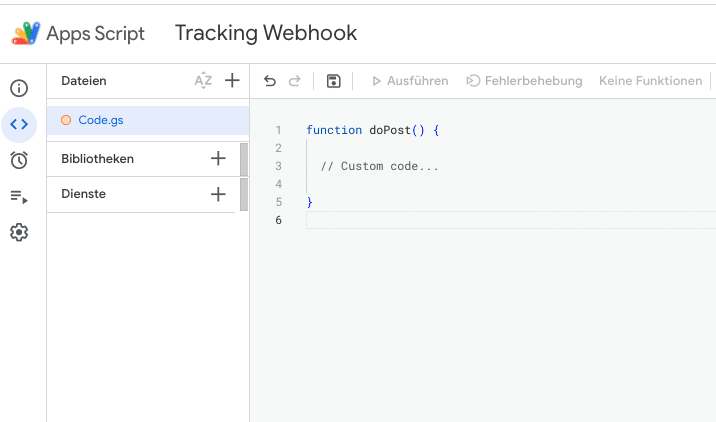This screenshot has height=422, width=716.
Task: Start debugging with Fehlerbehebung
Action: tap(524, 81)
